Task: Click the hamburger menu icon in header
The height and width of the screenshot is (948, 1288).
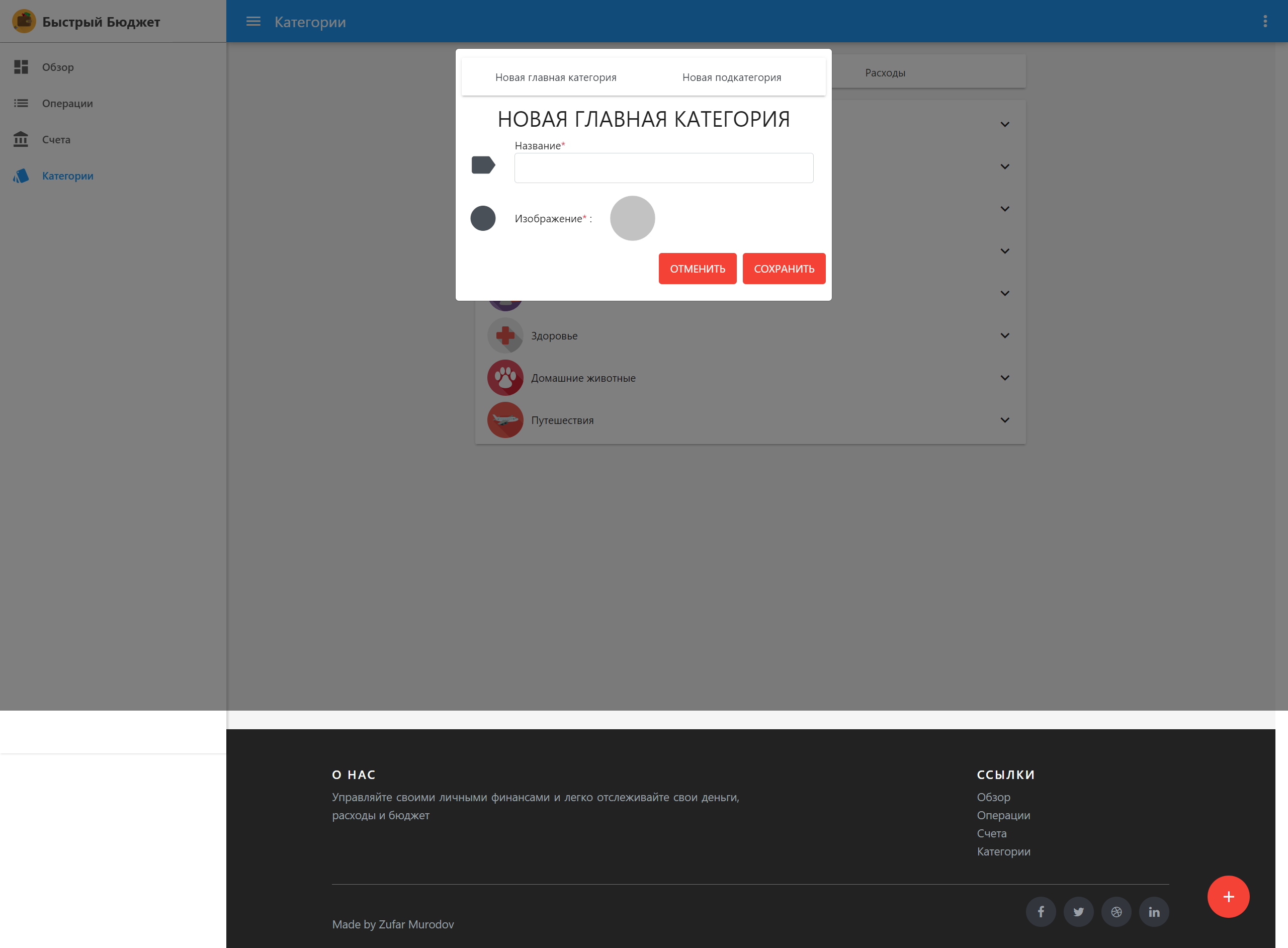Action: coord(253,21)
